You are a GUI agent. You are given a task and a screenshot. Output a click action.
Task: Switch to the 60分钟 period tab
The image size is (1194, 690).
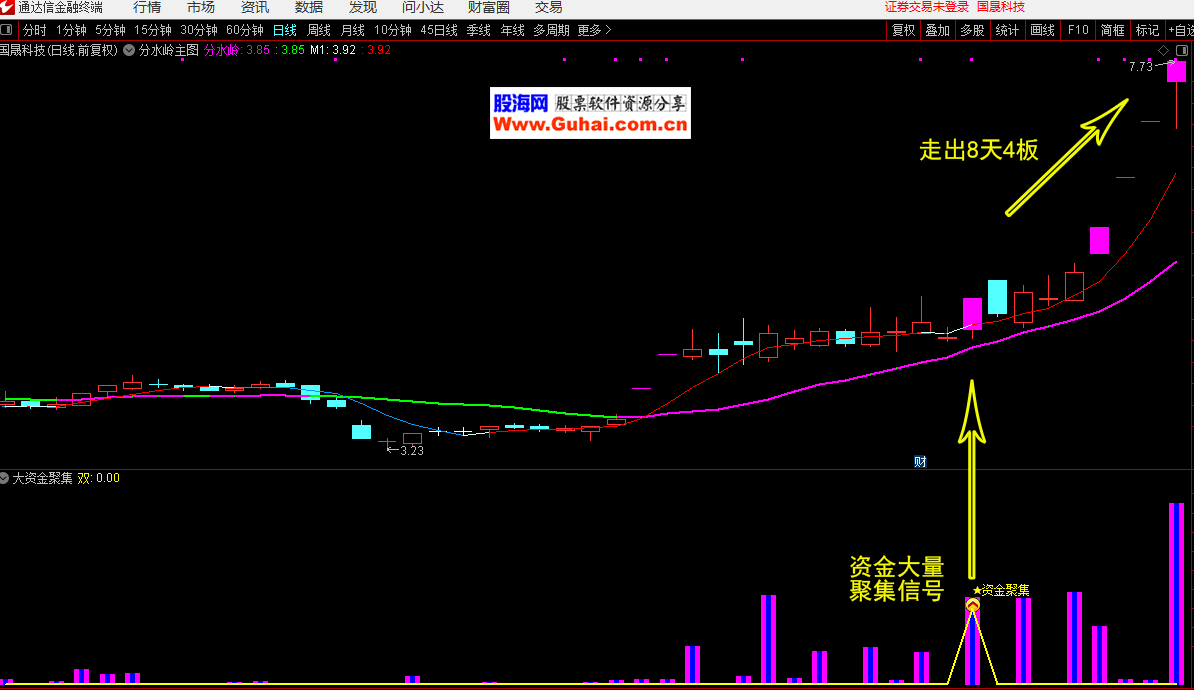(245, 30)
